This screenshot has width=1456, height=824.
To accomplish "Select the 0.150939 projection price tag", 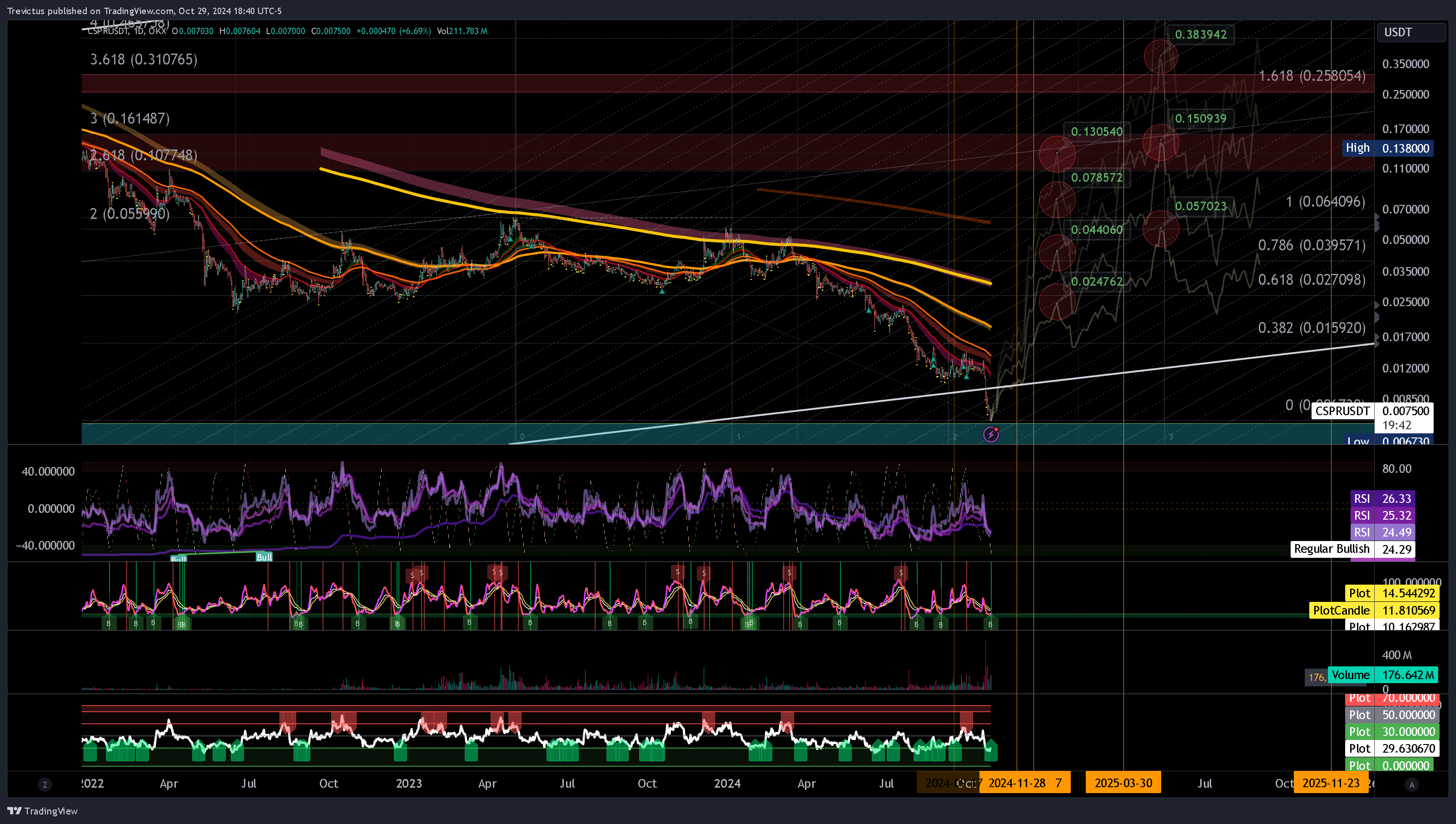I will [x=1201, y=119].
